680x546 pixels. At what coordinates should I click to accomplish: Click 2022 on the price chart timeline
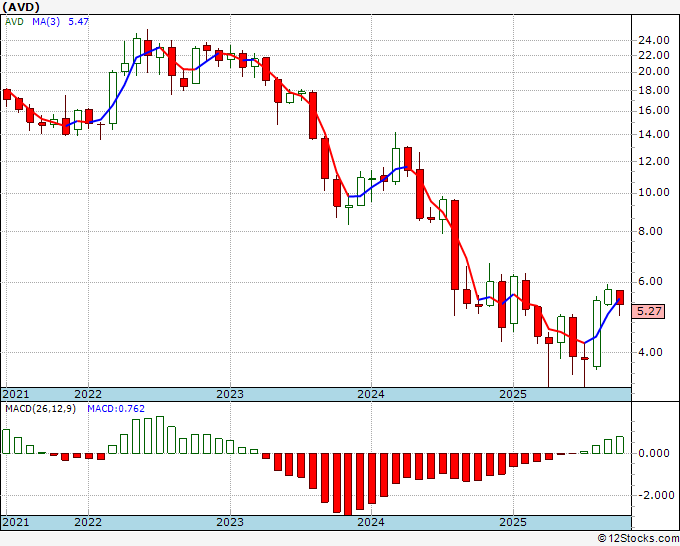click(88, 394)
